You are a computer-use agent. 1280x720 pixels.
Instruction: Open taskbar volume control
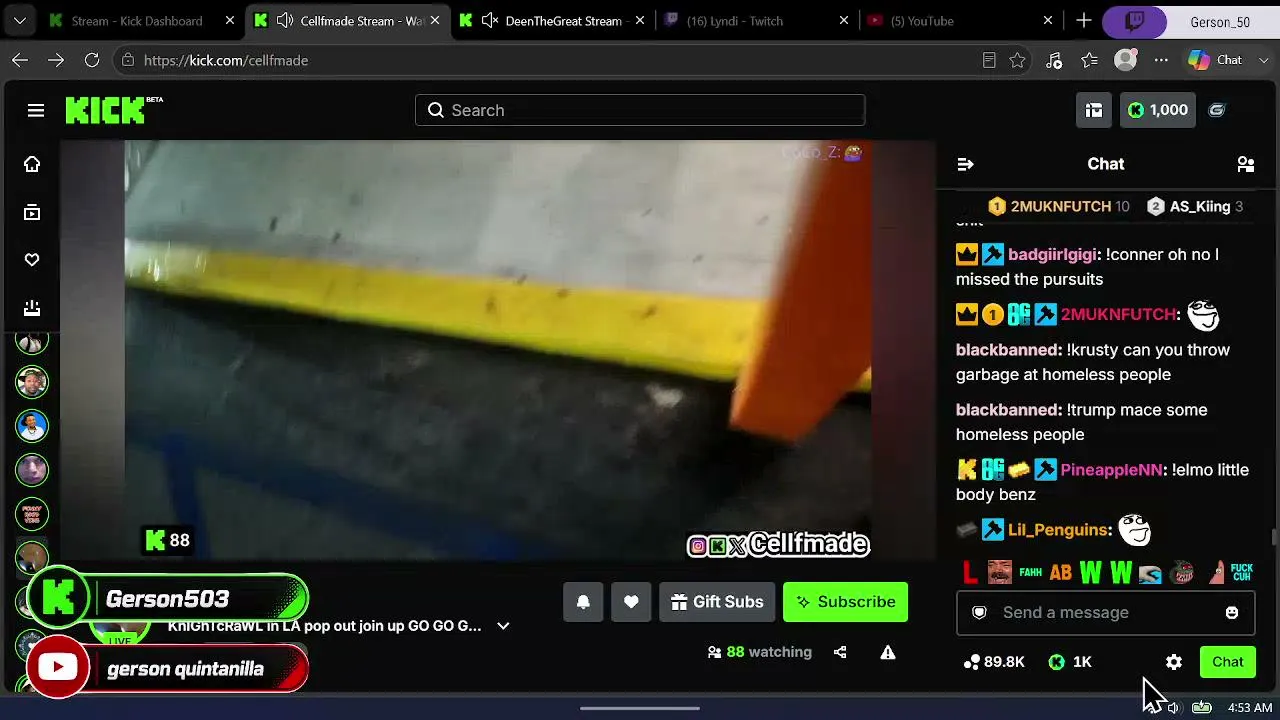[x=1173, y=707]
